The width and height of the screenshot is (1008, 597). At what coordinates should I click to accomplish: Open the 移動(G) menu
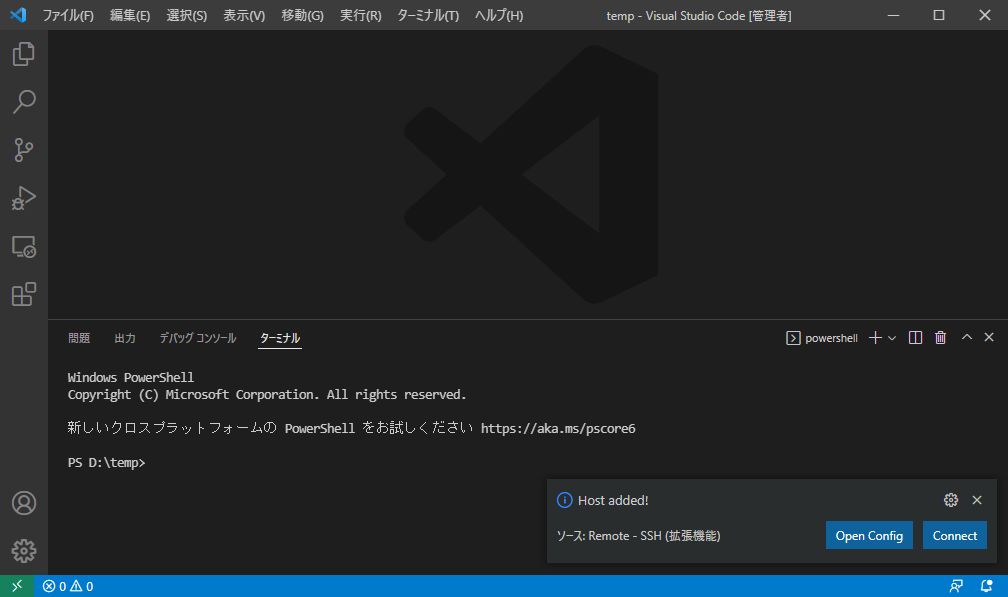click(302, 15)
